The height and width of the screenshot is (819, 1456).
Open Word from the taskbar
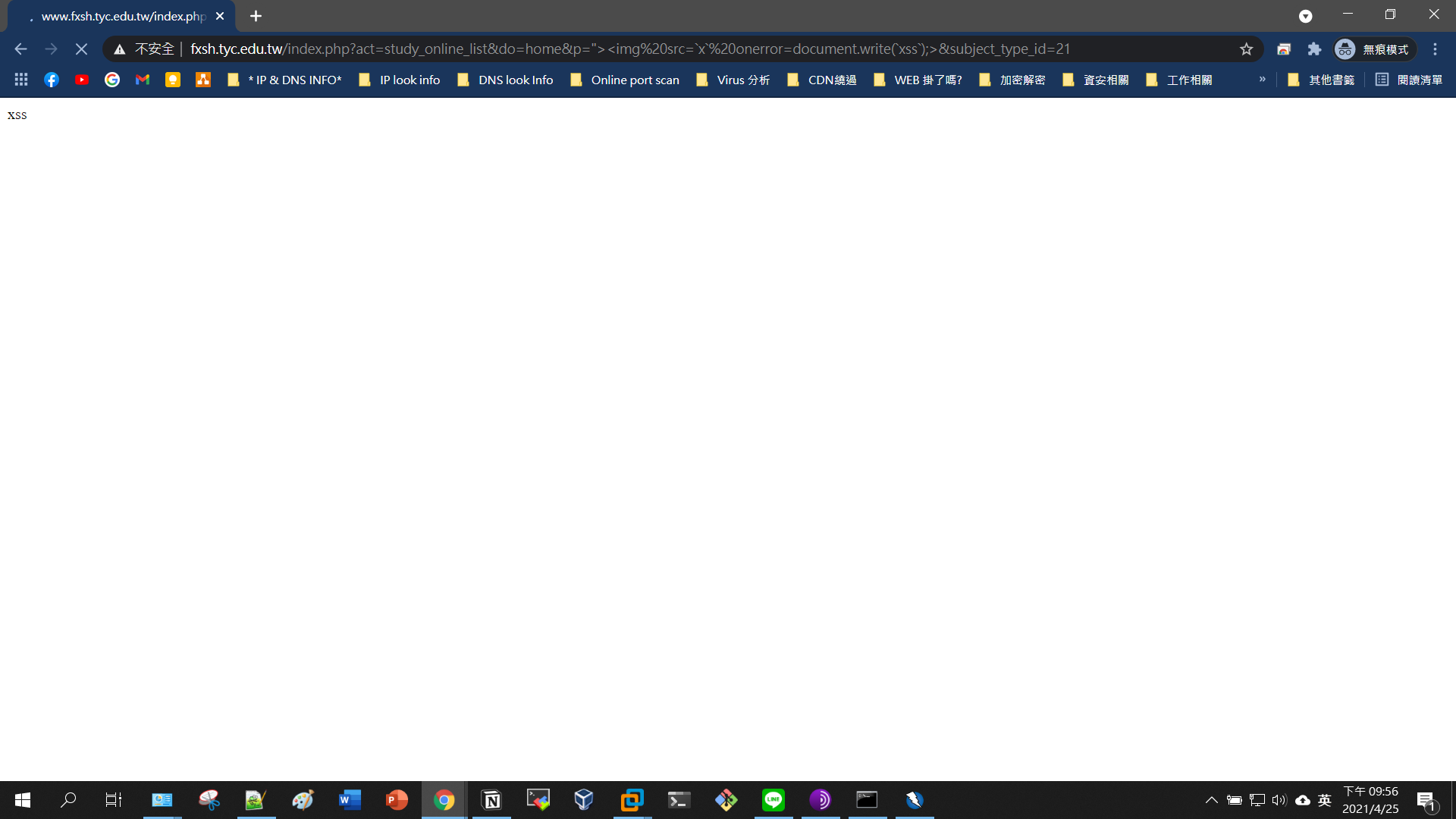[x=350, y=800]
